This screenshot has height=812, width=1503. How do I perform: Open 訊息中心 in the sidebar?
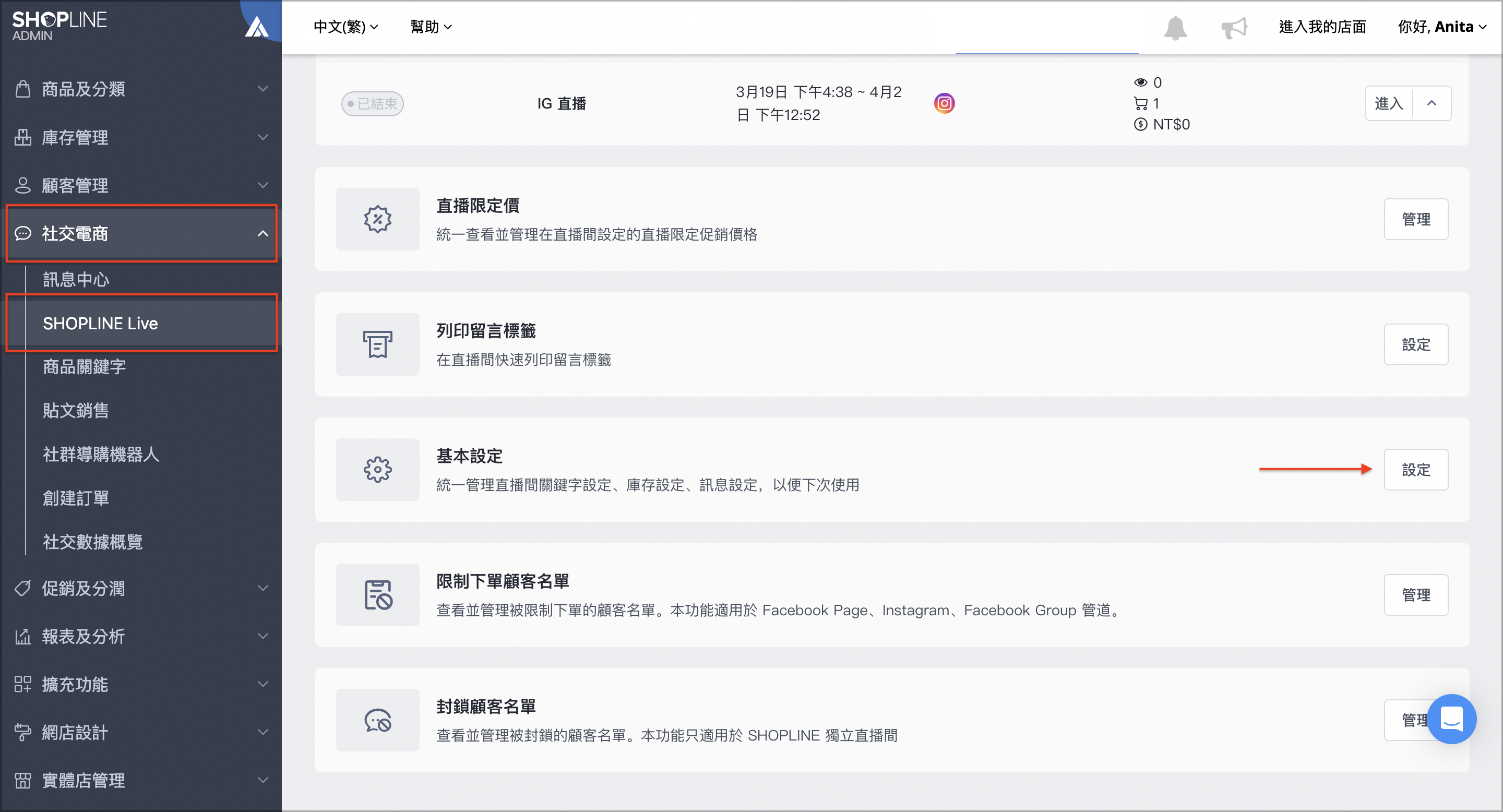coord(76,279)
